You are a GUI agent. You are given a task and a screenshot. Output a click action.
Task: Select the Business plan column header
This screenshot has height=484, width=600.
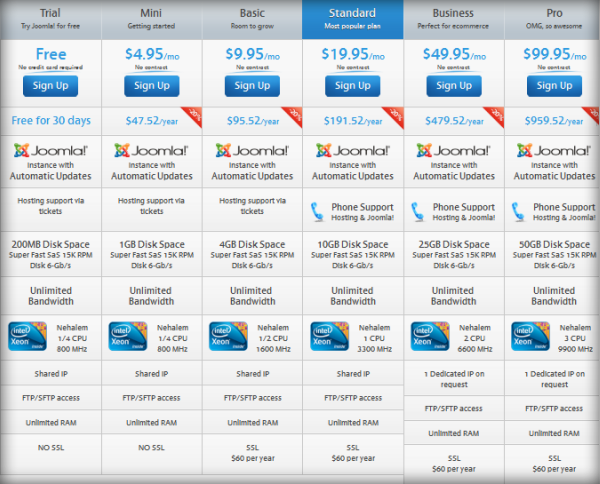tap(453, 19)
